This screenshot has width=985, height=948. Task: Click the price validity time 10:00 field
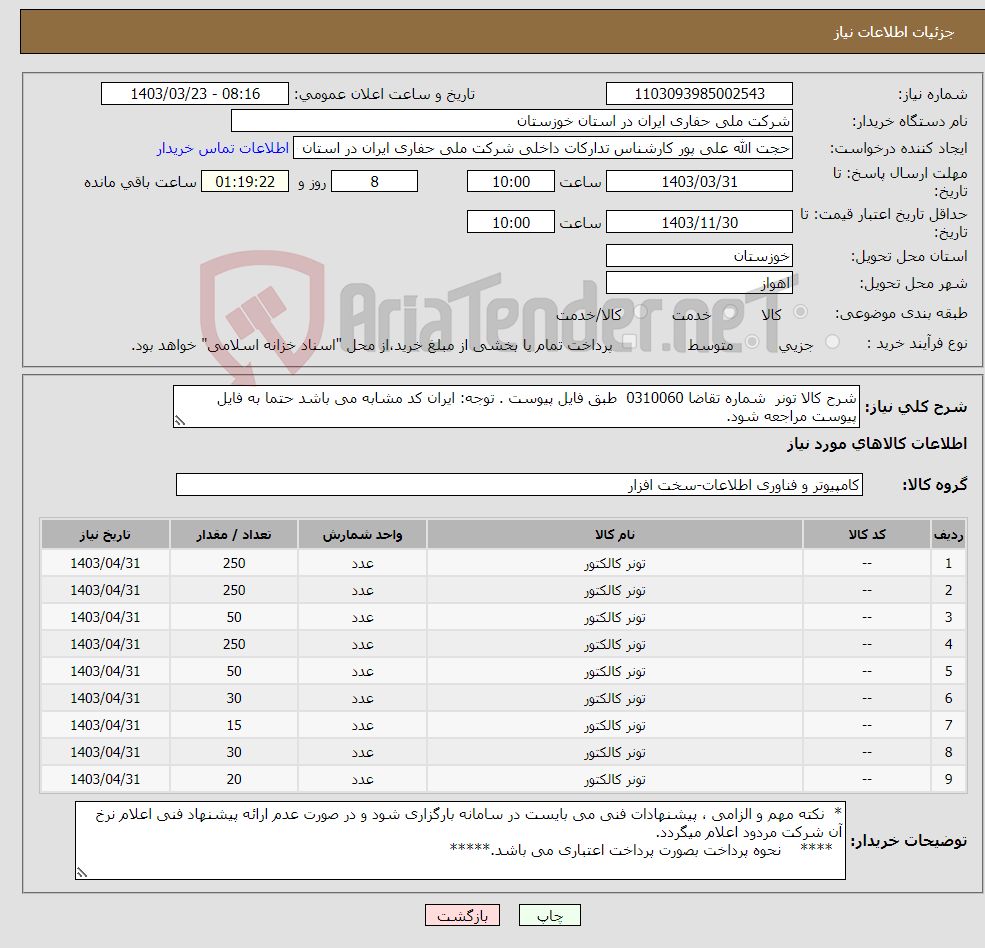pos(511,222)
